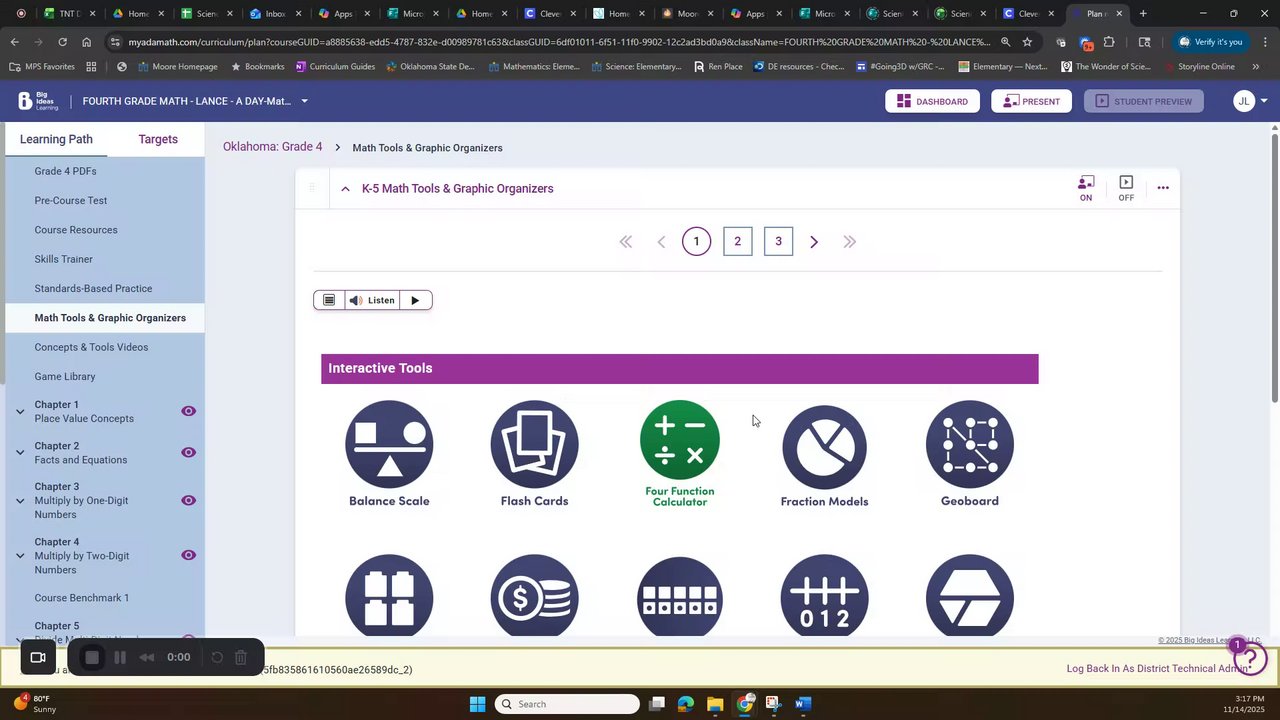1280x720 pixels.
Task: Open the number line 0 1 2 icon
Action: click(x=824, y=596)
